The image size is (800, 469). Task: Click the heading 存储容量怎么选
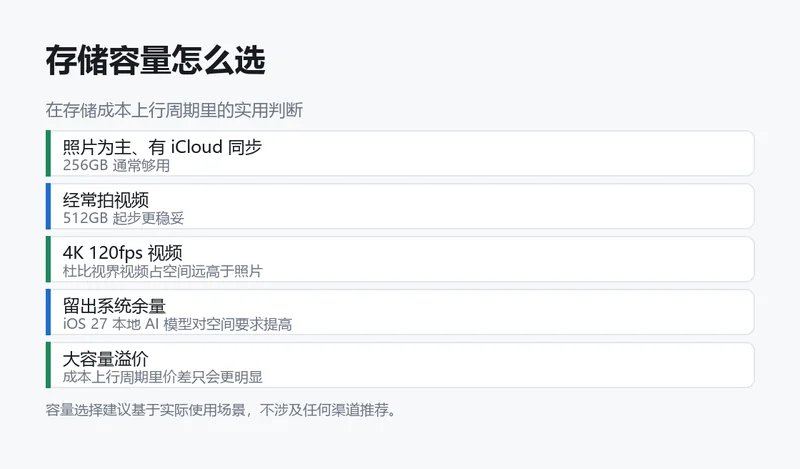coord(156,61)
